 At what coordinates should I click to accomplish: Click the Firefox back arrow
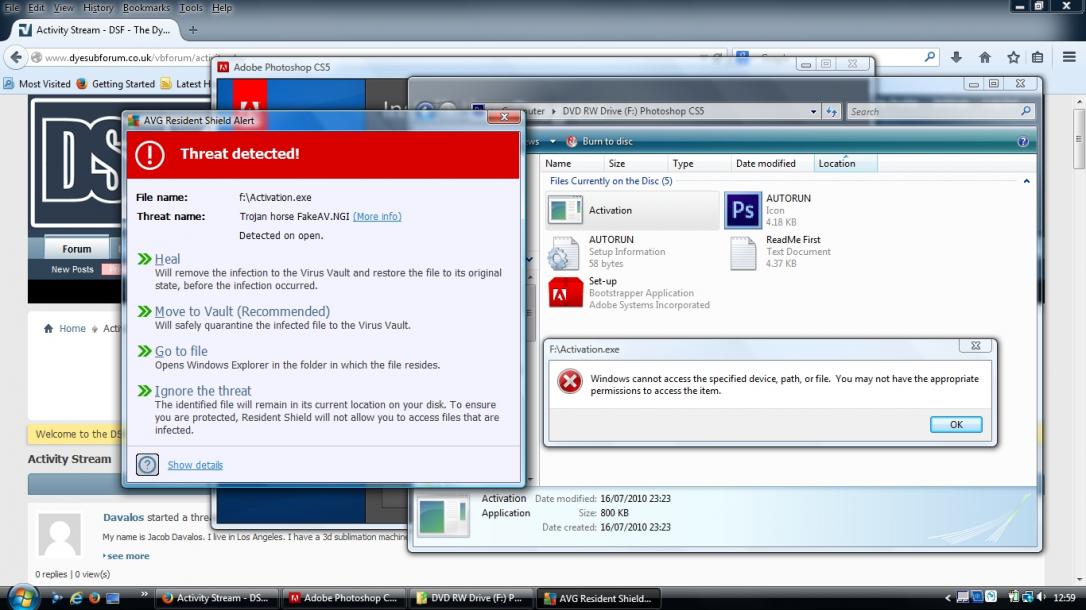[17, 57]
